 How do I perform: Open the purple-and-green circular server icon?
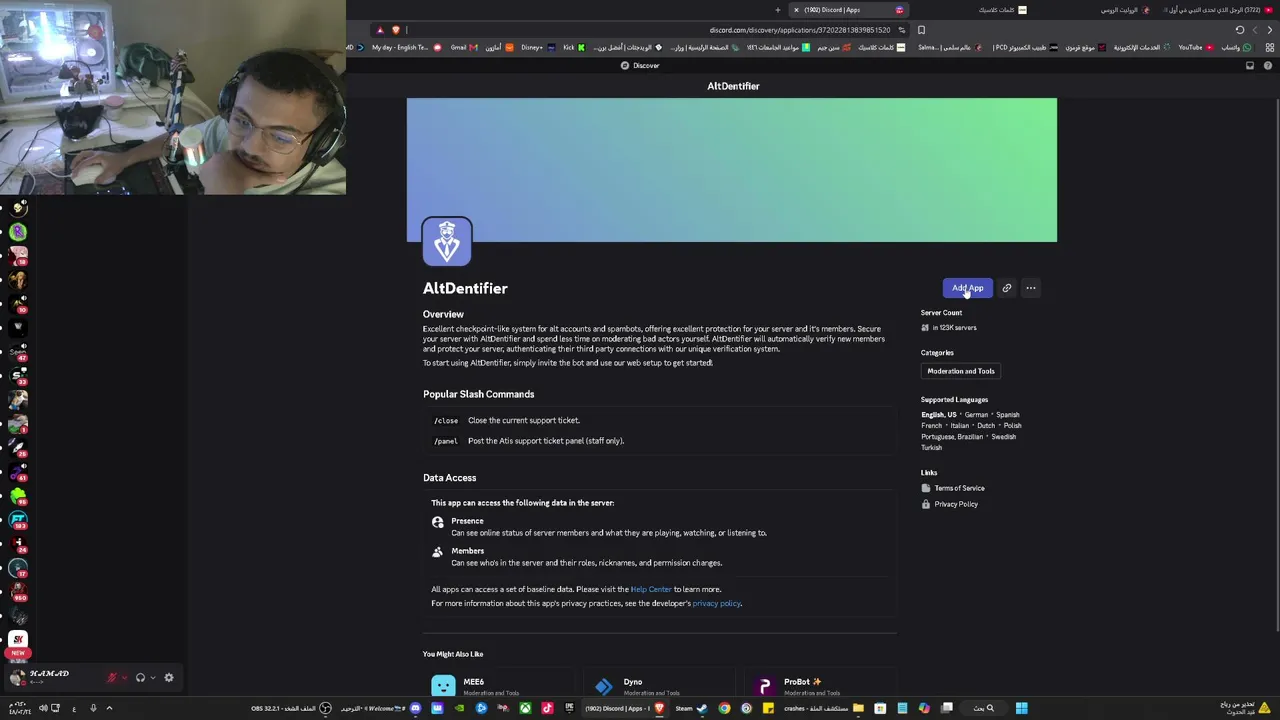coord(18,232)
